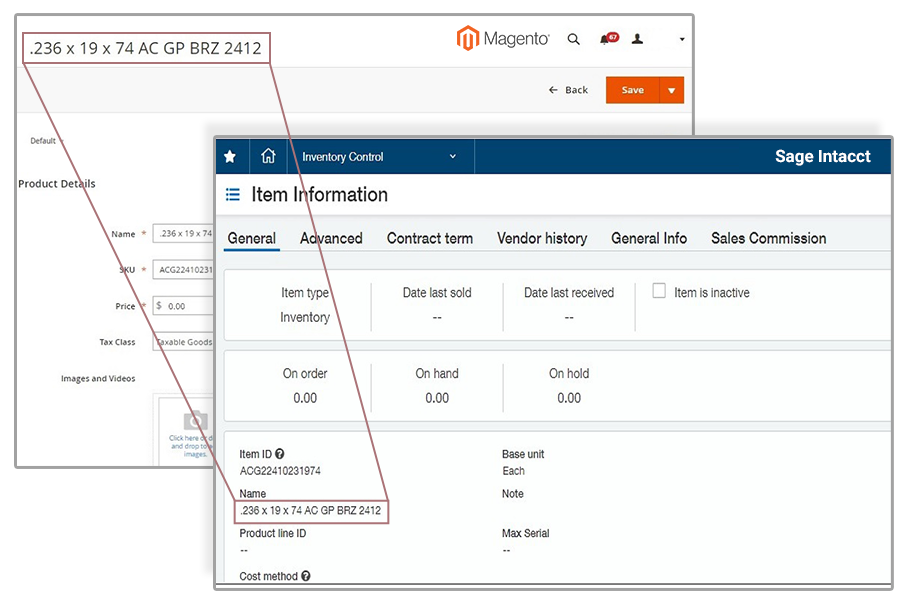Viewport: 900px width, 600px height.
Task: Open the Item Information list menu icon
Action: point(233,195)
